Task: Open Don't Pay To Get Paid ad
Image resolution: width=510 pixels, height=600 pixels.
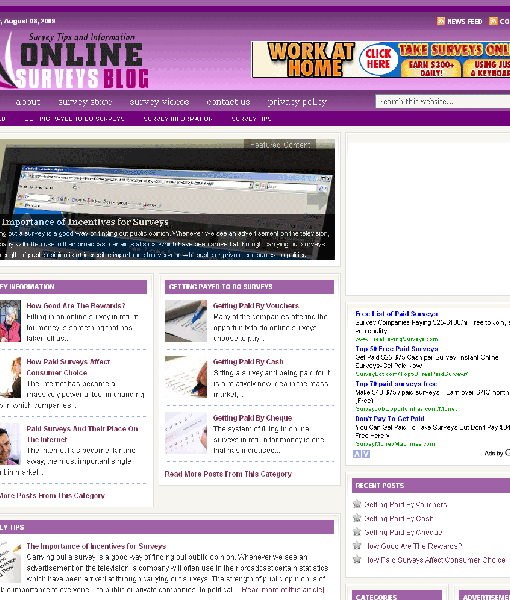Action: click(390, 419)
